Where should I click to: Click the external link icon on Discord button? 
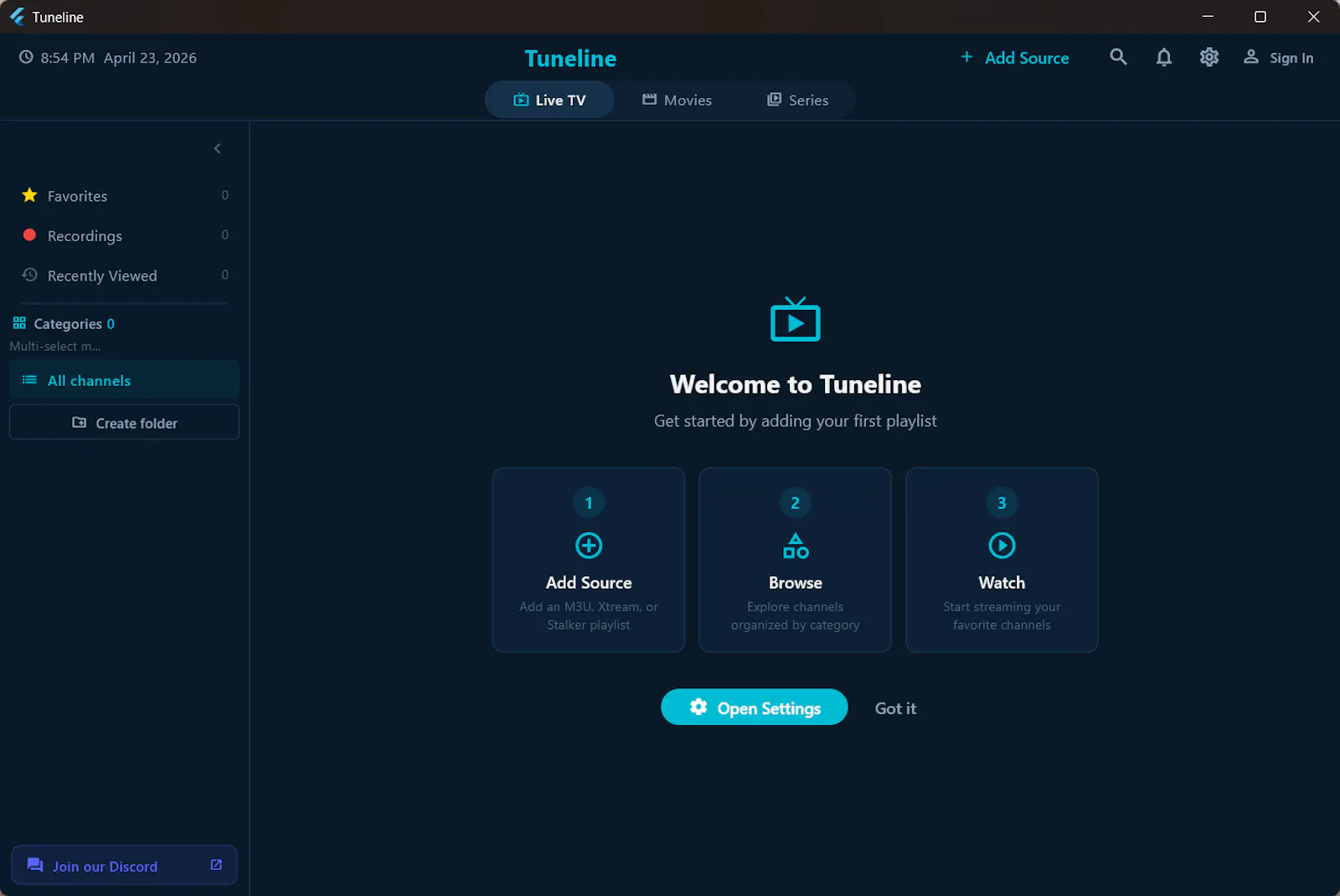(x=216, y=865)
